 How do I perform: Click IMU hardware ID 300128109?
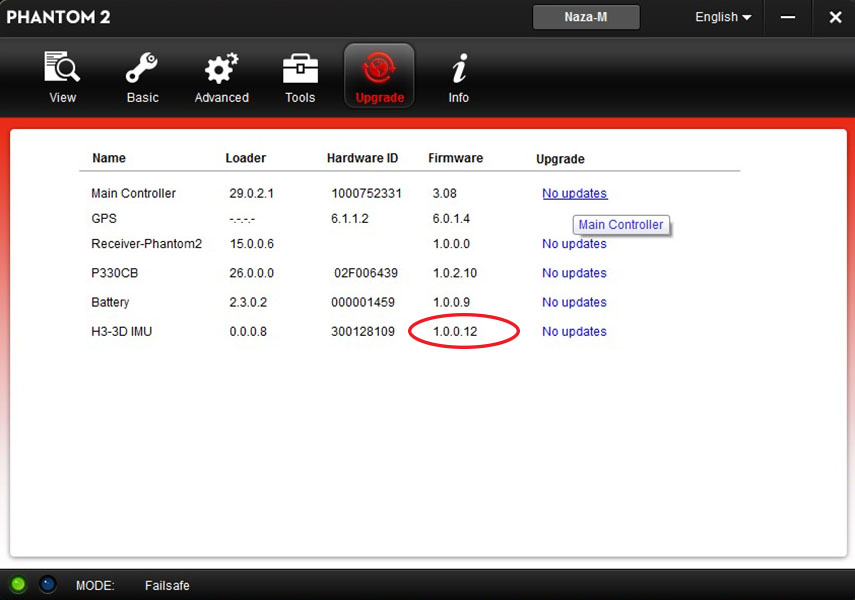363,331
